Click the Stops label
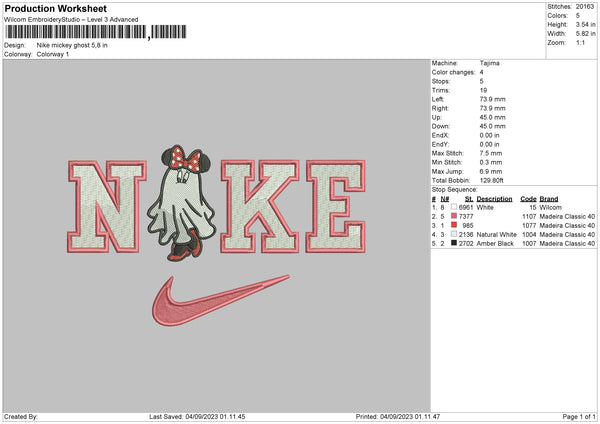Image resolution: width=600 pixels, height=424 pixels. pyautogui.click(x=441, y=82)
